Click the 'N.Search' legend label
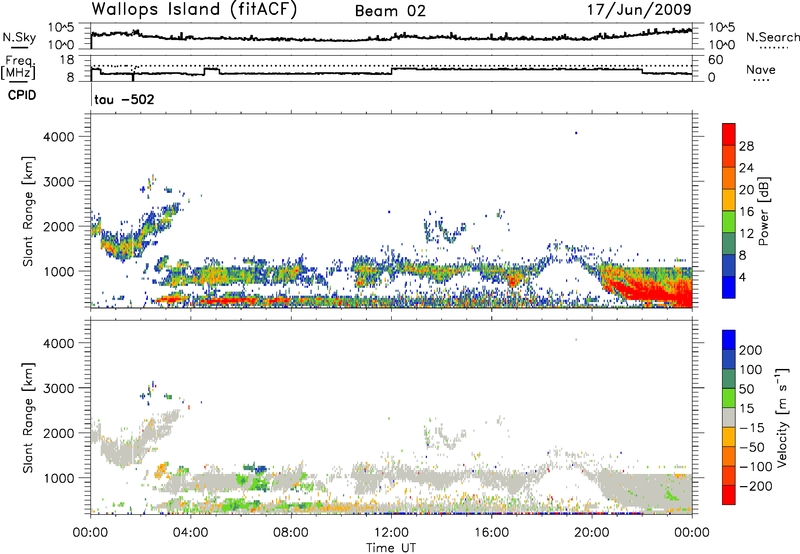The height and width of the screenshot is (554, 800). (773, 37)
